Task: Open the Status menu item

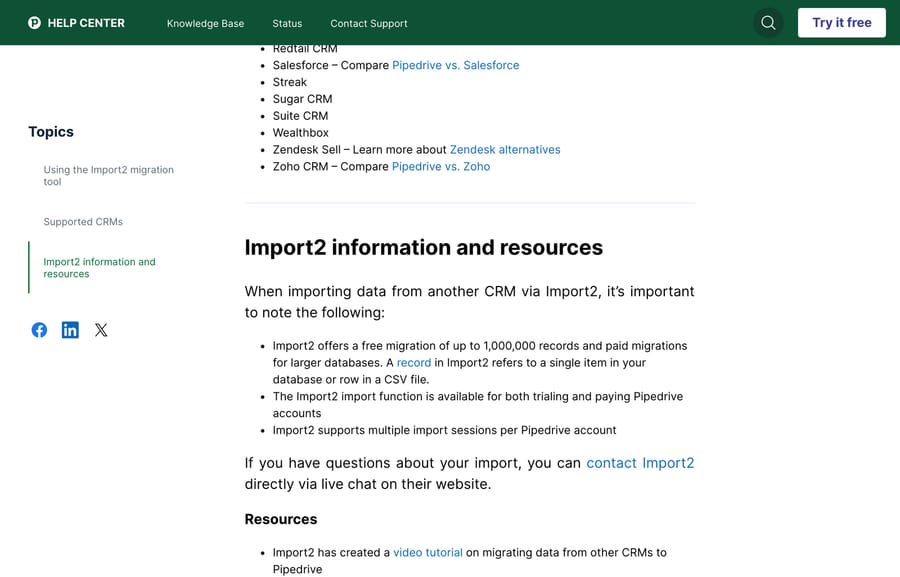Action: pyautogui.click(x=287, y=24)
